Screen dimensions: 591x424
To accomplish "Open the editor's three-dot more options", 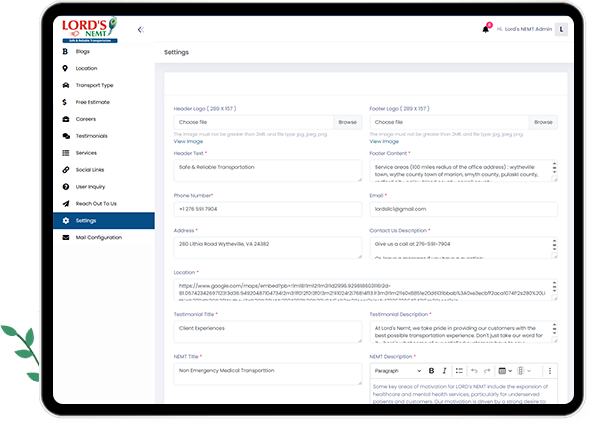I will click(550, 371).
